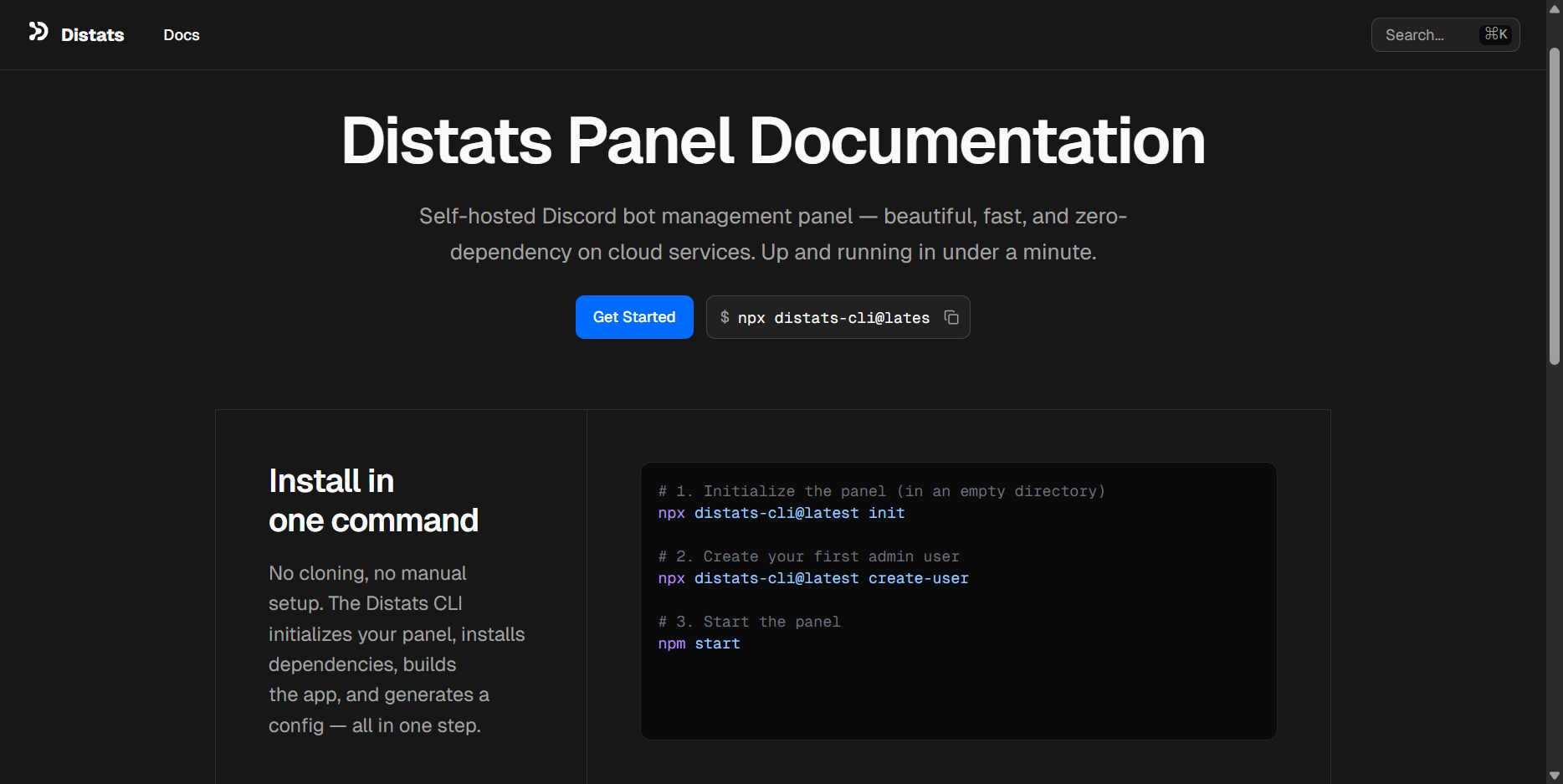Click the ⌘K shortcut badge in the search bar
This screenshot has height=784, width=1563.
click(1497, 33)
